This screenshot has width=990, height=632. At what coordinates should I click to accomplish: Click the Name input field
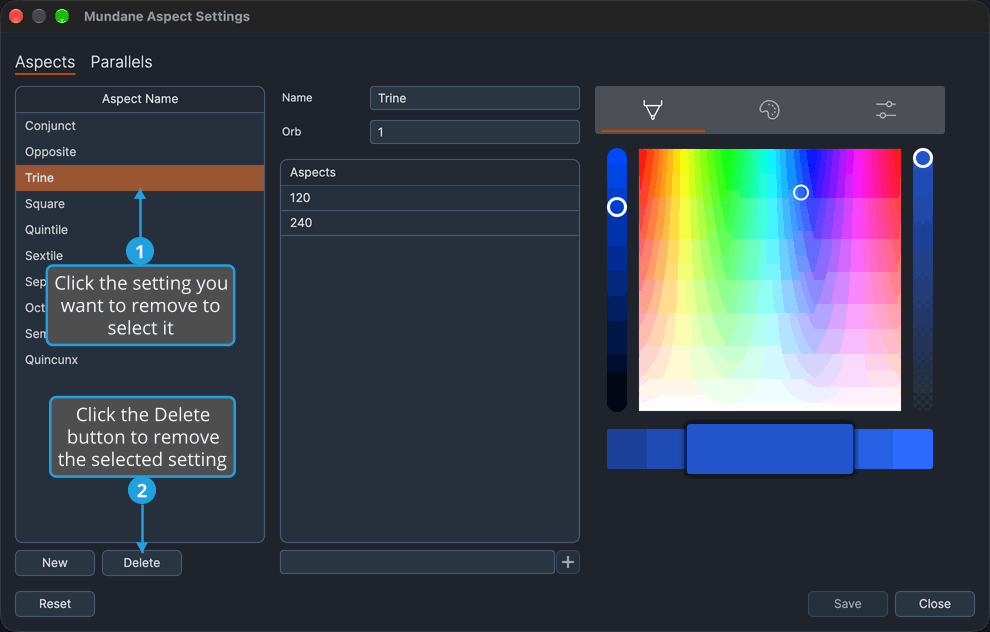(x=474, y=98)
